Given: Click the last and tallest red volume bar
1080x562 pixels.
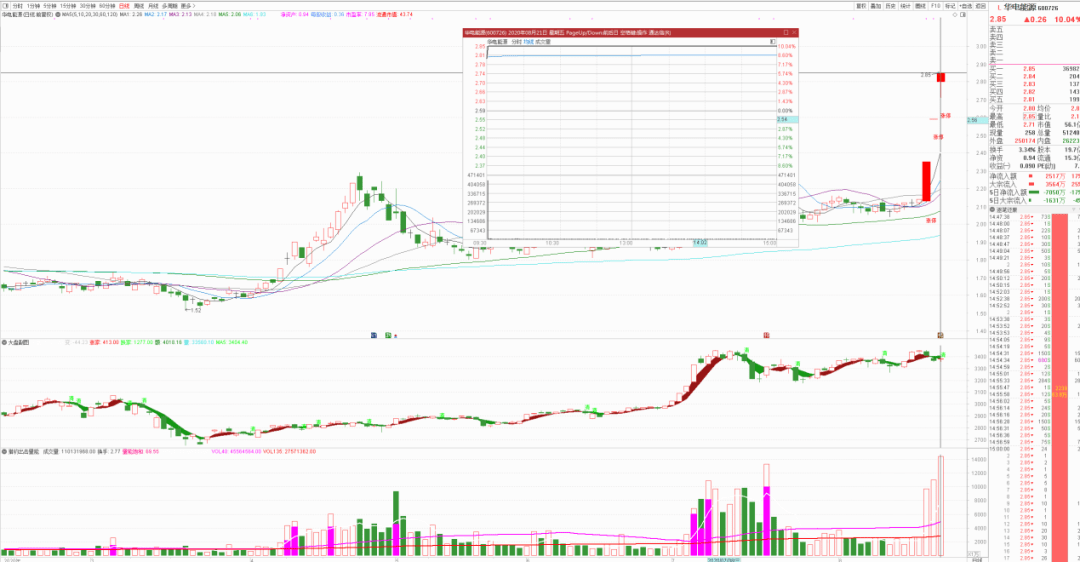Looking at the screenshot, I should [941, 506].
